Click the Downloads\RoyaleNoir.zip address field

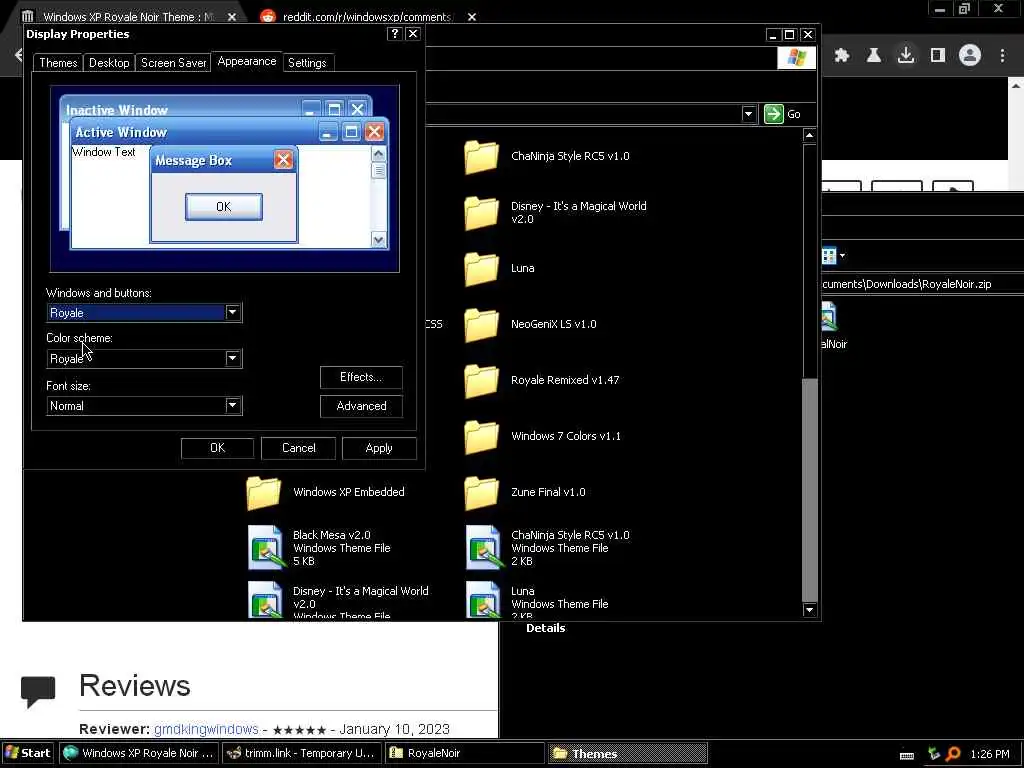[x=922, y=284]
